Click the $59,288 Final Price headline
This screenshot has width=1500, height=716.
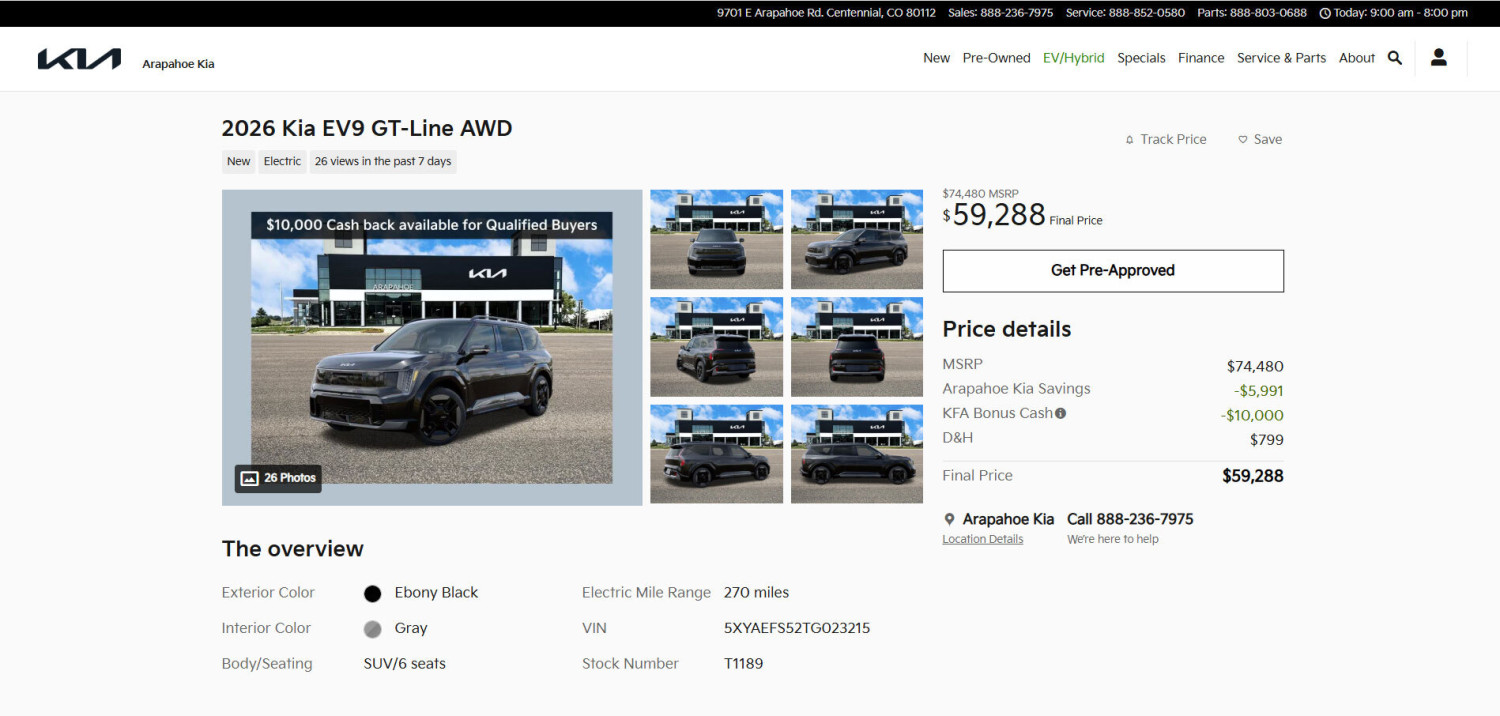pos(994,214)
